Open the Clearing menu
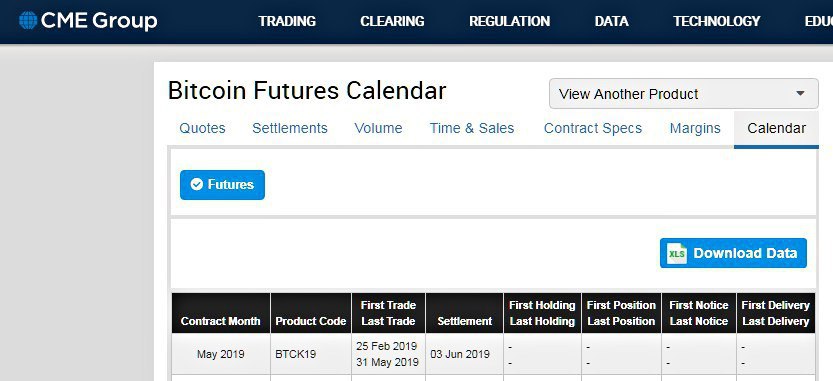 [392, 21]
